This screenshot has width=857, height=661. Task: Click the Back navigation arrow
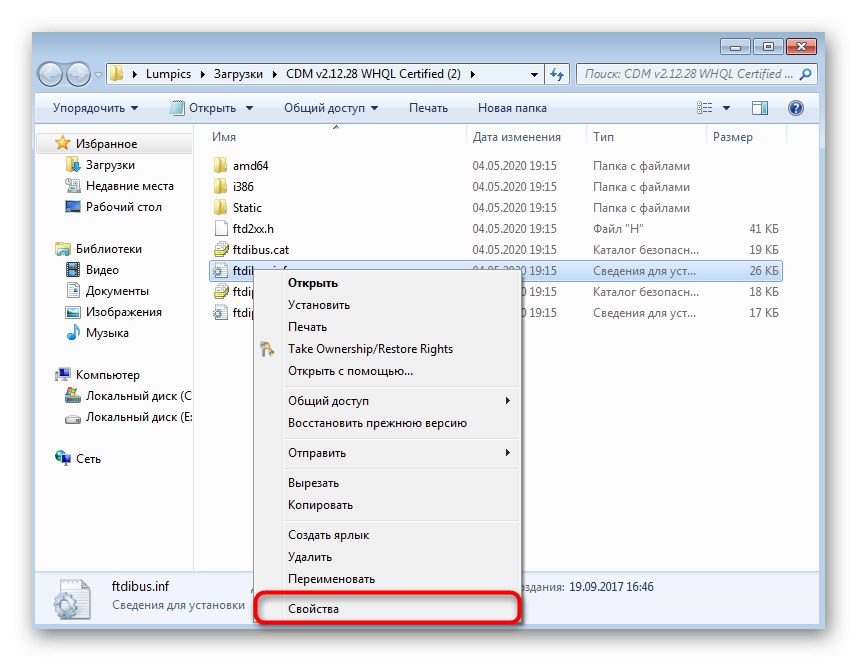[49, 73]
